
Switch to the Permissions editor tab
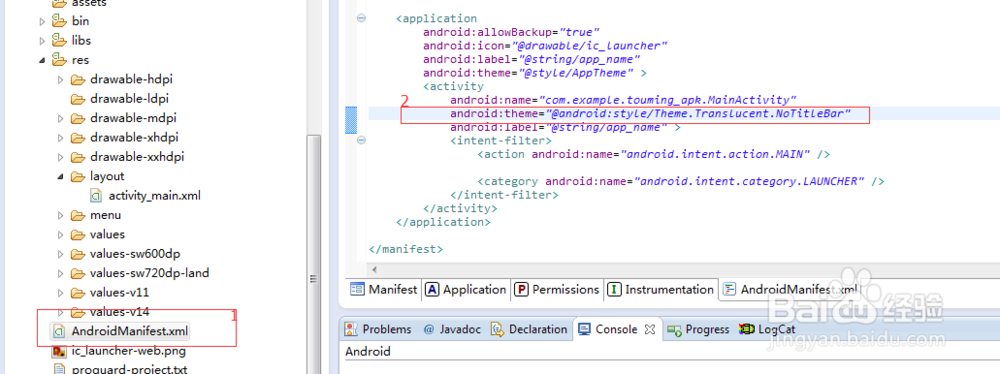click(557, 289)
